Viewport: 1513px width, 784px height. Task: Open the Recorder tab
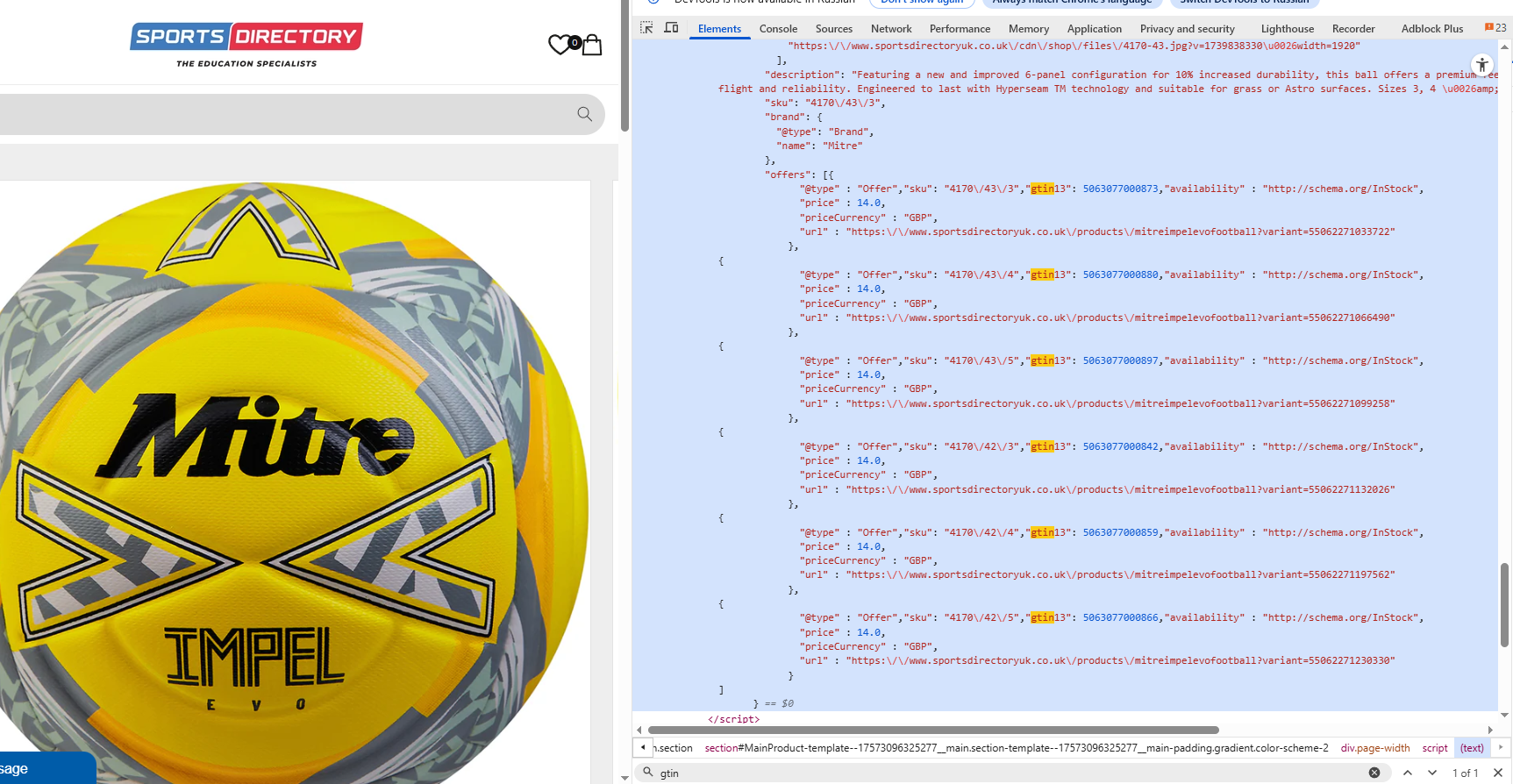[x=1353, y=29]
